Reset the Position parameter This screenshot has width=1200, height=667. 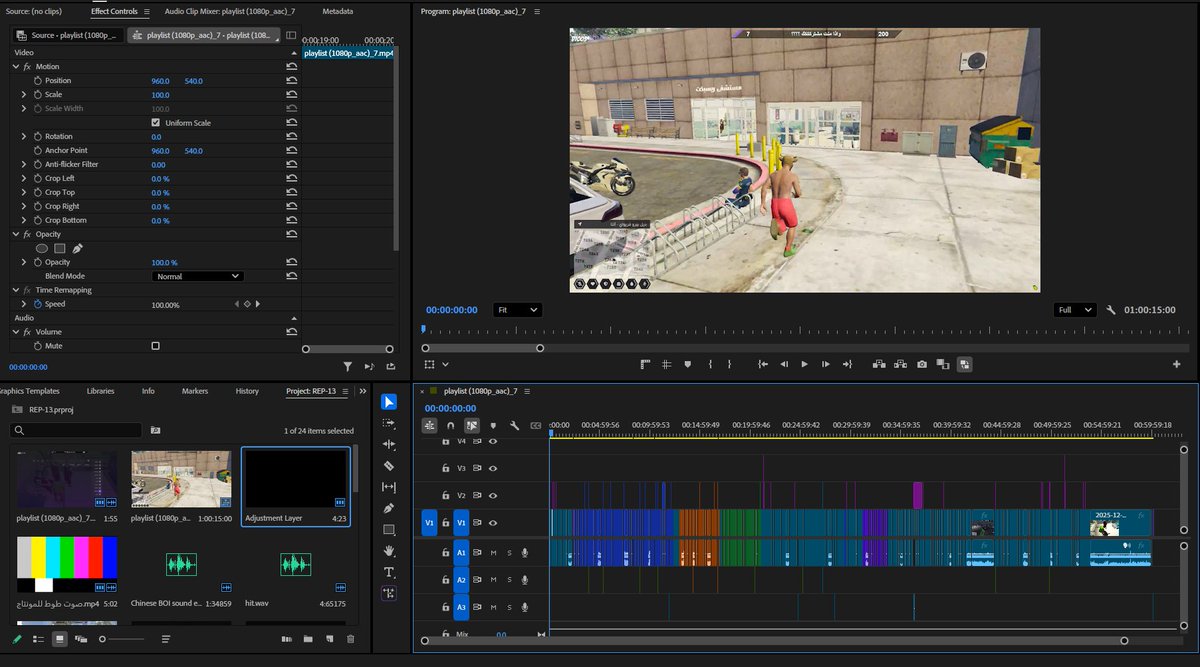pyautogui.click(x=291, y=81)
